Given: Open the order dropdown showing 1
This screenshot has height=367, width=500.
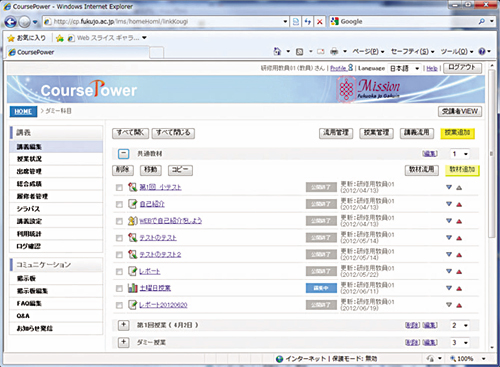Looking at the screenshot, I should pos(460,154).
